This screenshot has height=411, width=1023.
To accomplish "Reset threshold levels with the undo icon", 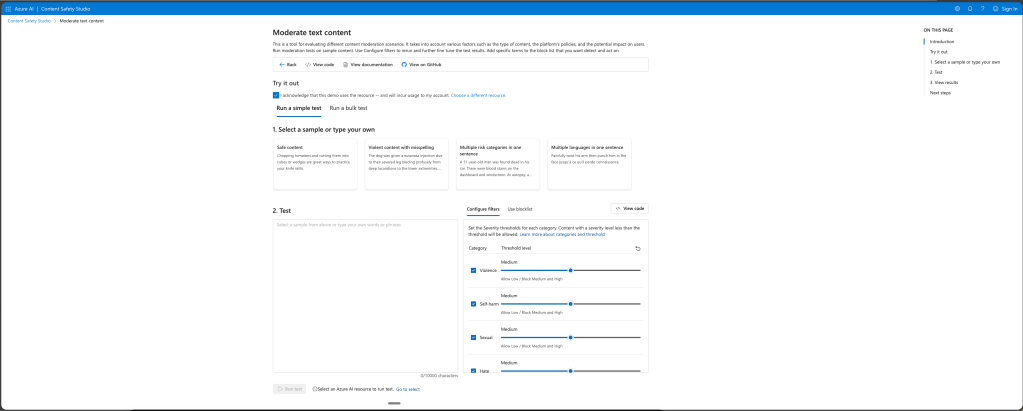I will click(638, 248).
